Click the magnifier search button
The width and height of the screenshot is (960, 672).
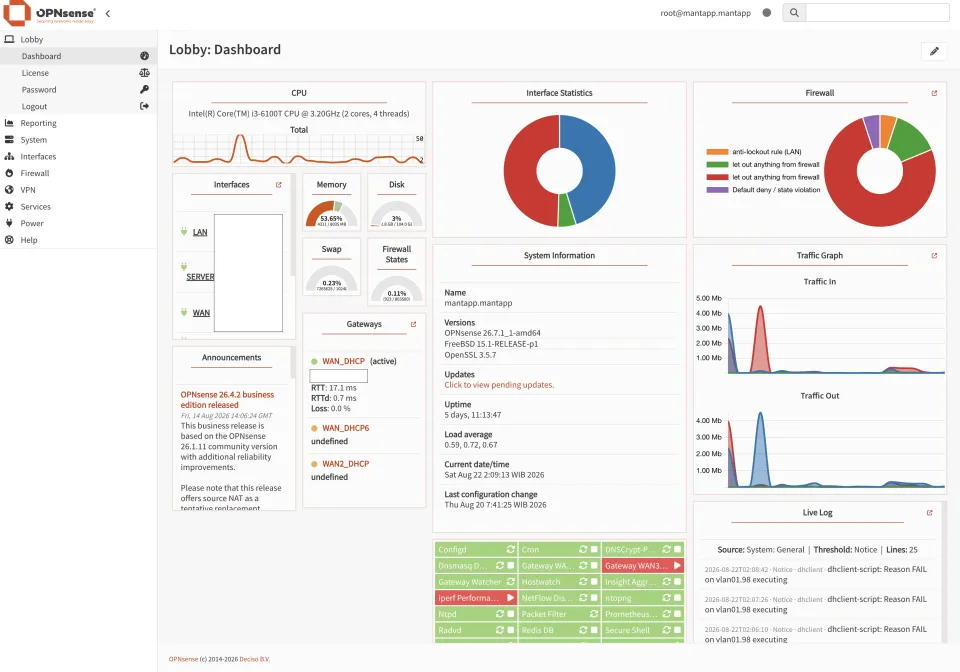(x=794, y=13)
